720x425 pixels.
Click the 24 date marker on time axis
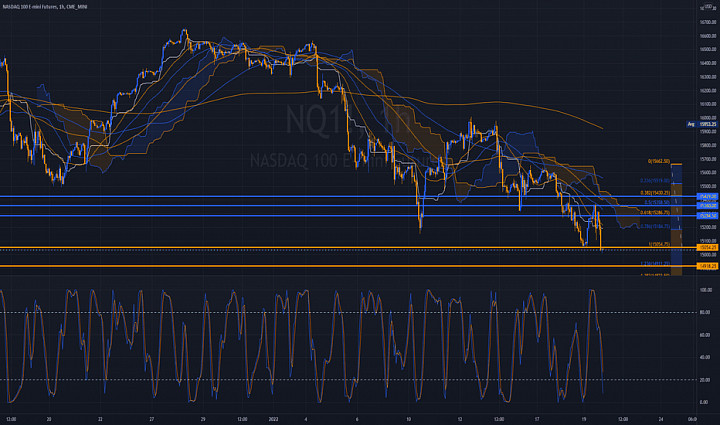pos(661,419)
